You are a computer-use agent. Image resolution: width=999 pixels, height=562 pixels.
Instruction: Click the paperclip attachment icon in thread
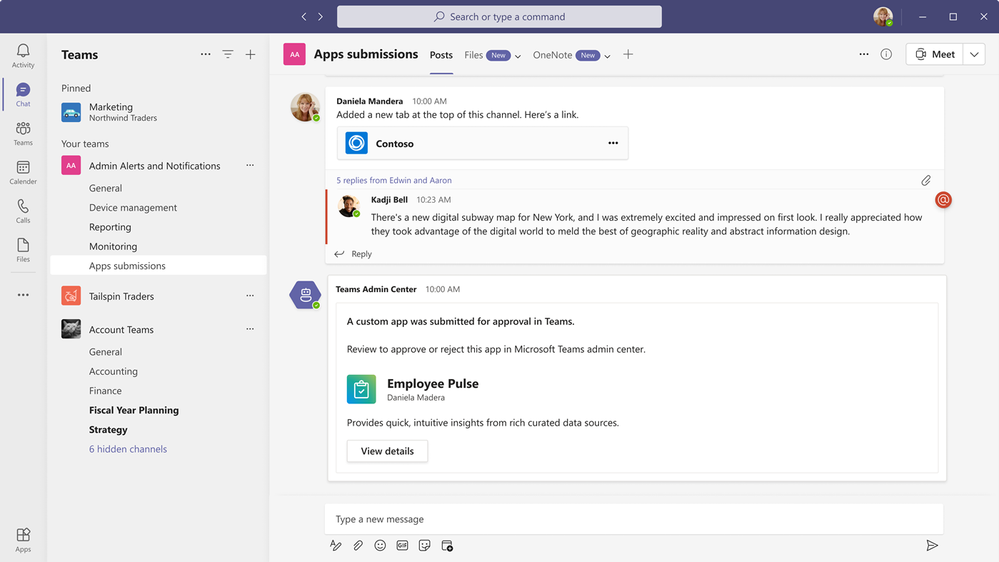(x=926, y=181)
